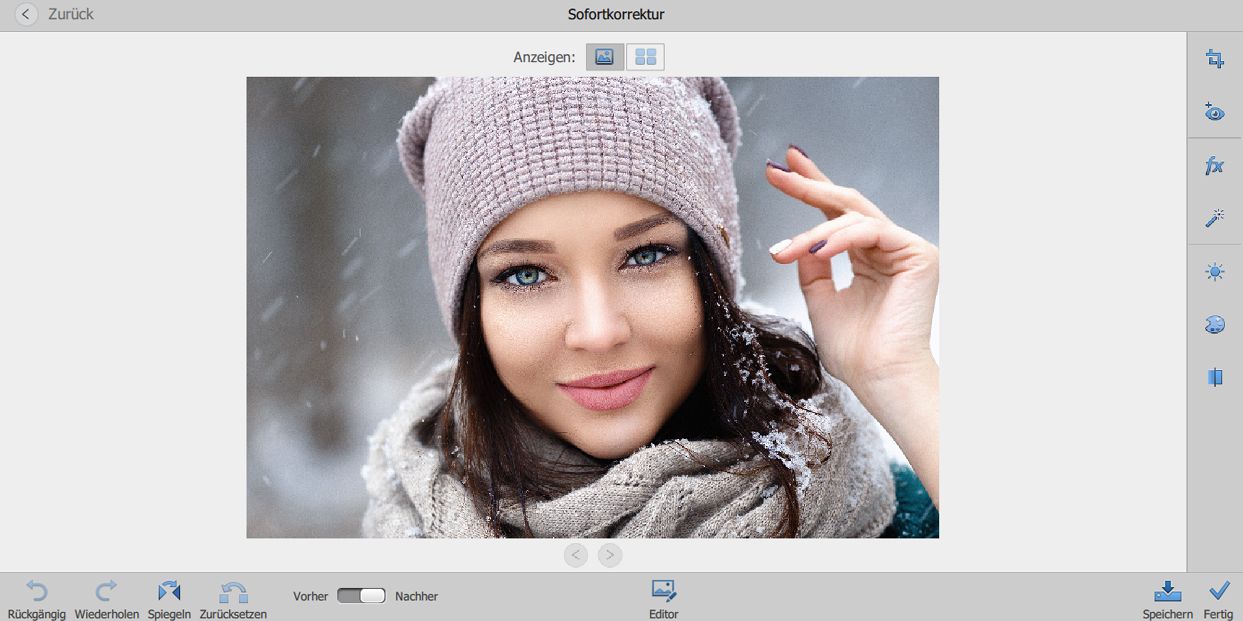1243x621 pixels.
Task: Redo with the Wiederholen button
Action: point(107,600)
